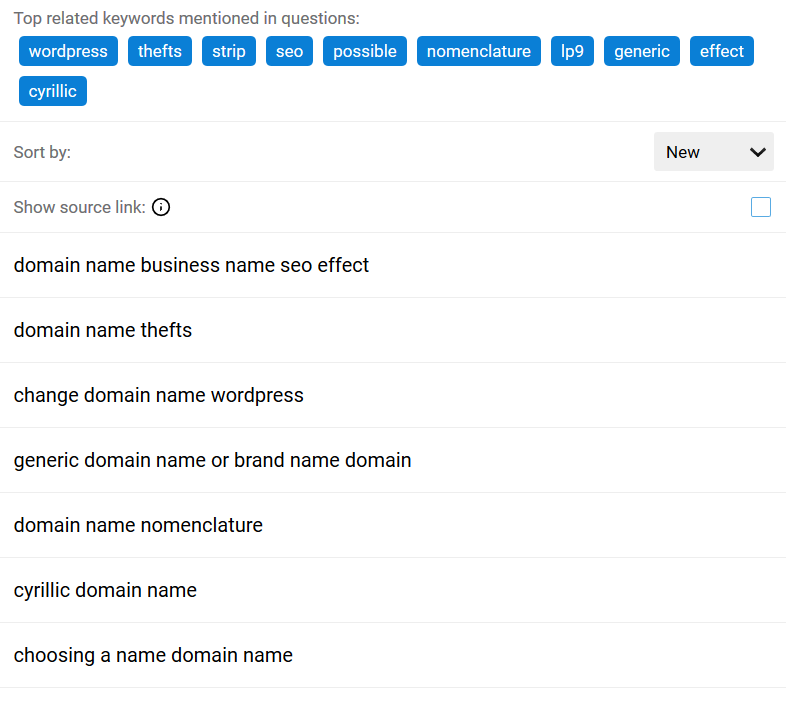786x706 pixels.
Task: Click the lp9 keyword tag
Action: (x=572, y=51)
